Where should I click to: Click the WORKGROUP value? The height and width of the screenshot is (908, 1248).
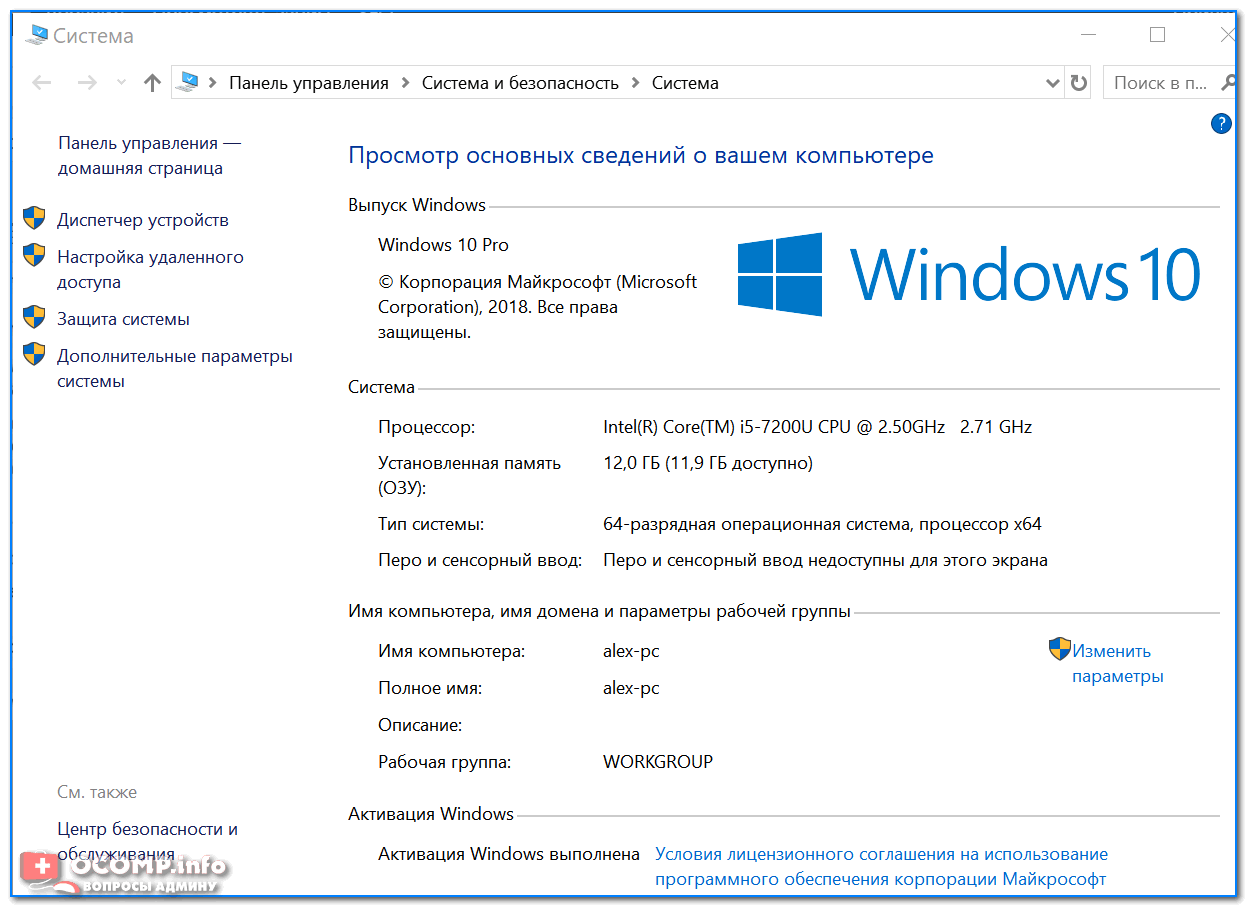pos(658,762)
